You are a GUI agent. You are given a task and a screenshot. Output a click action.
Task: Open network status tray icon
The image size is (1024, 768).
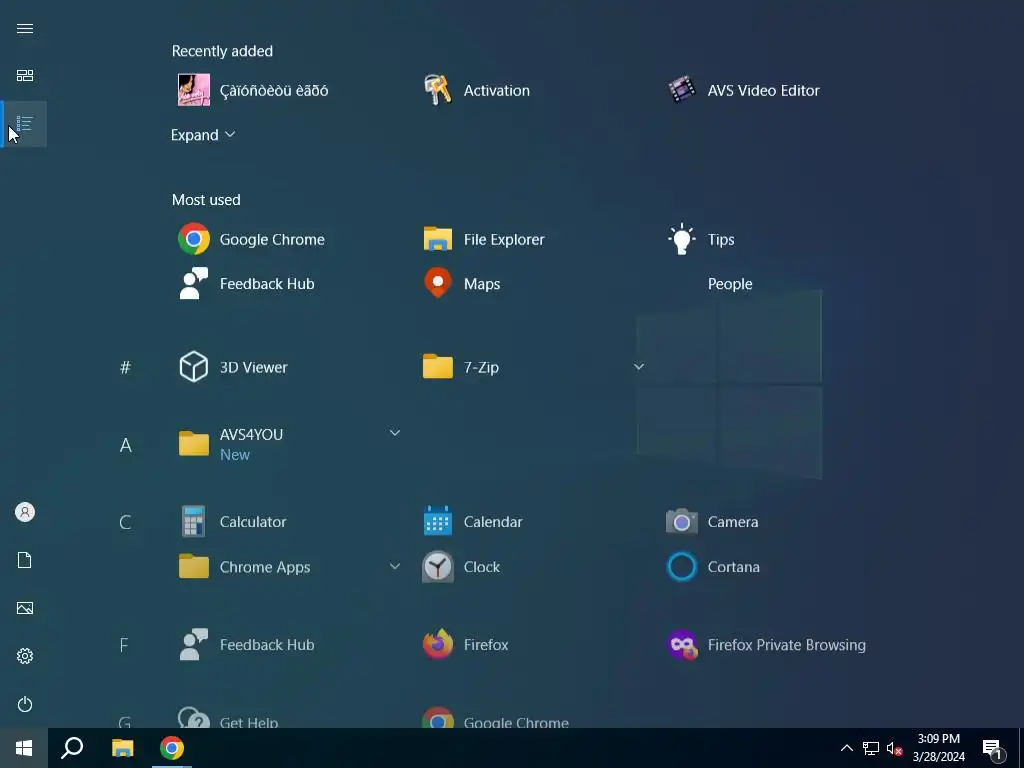[871, 748]
